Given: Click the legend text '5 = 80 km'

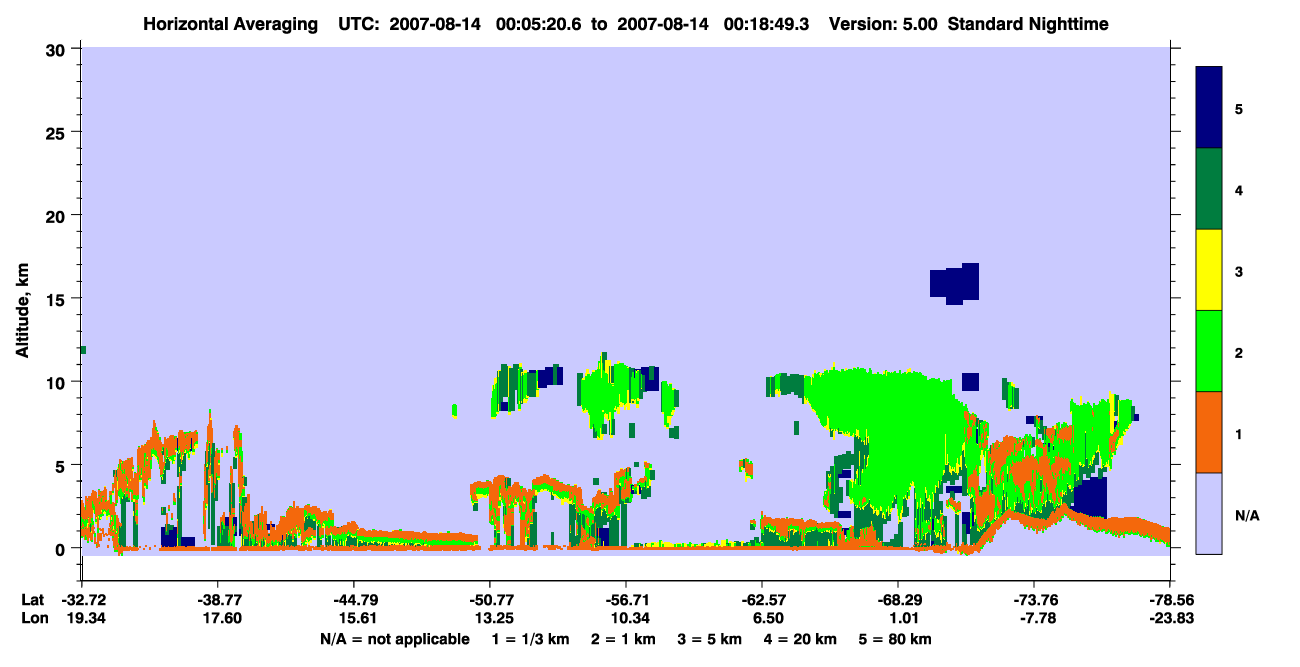Looking at the screenshot, I should coord(896,639).
